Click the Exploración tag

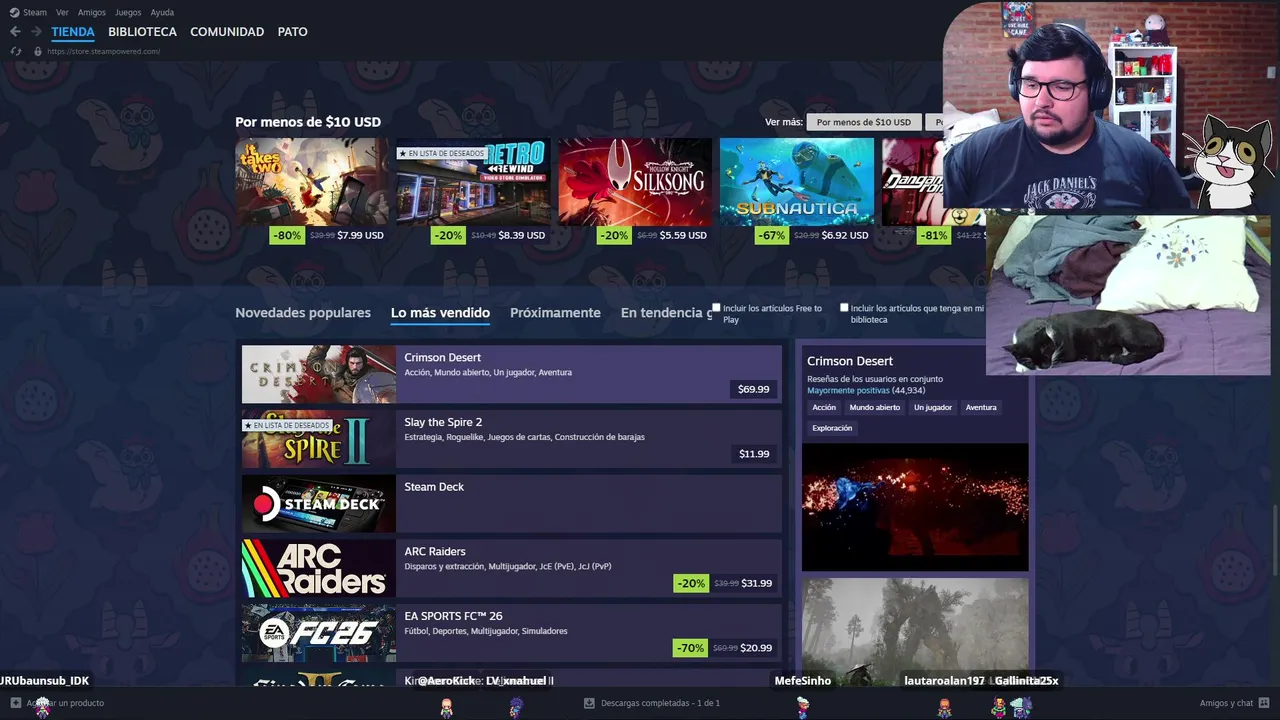[x=832, y=428]
